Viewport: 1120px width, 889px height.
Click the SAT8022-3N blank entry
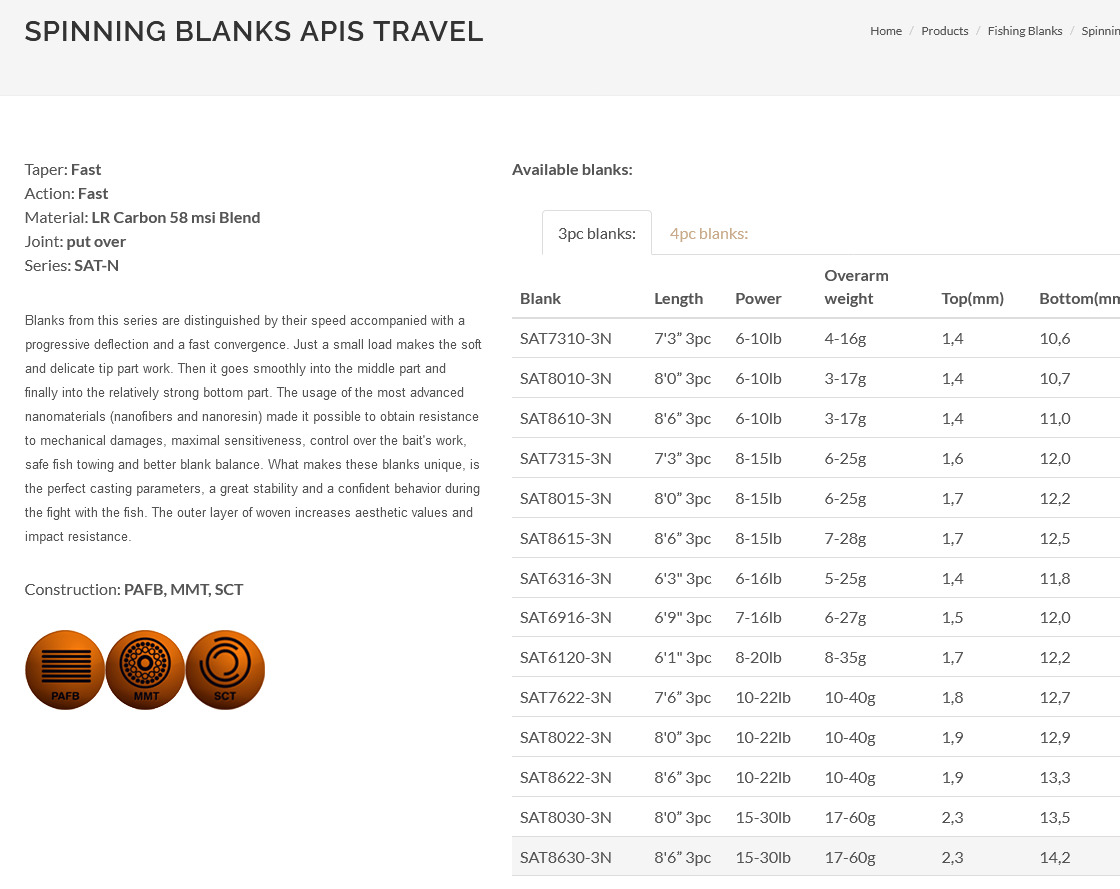(566, 738)
